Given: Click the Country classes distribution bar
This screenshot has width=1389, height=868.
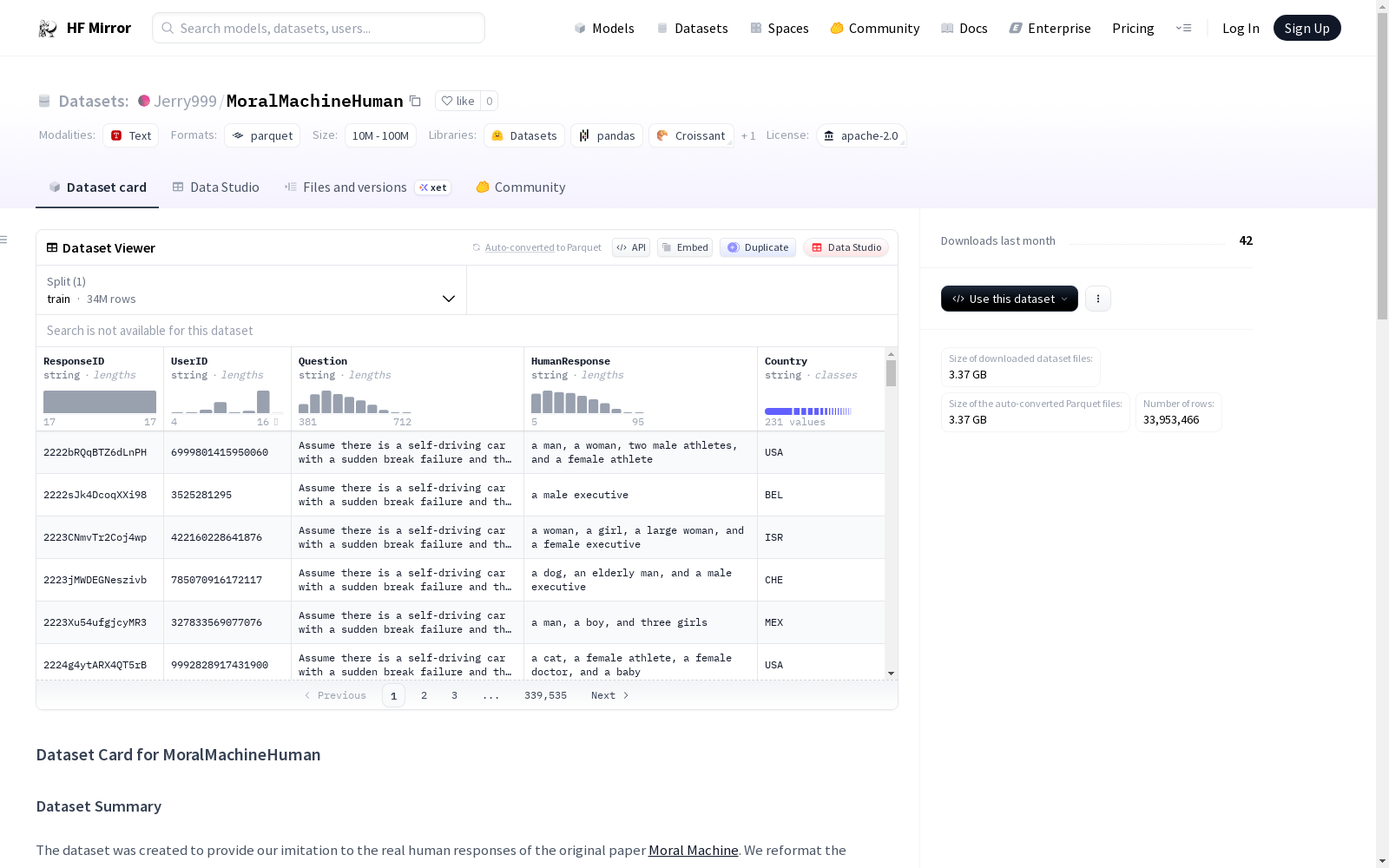Looking at the screenshot, I should tap(808, 411).
